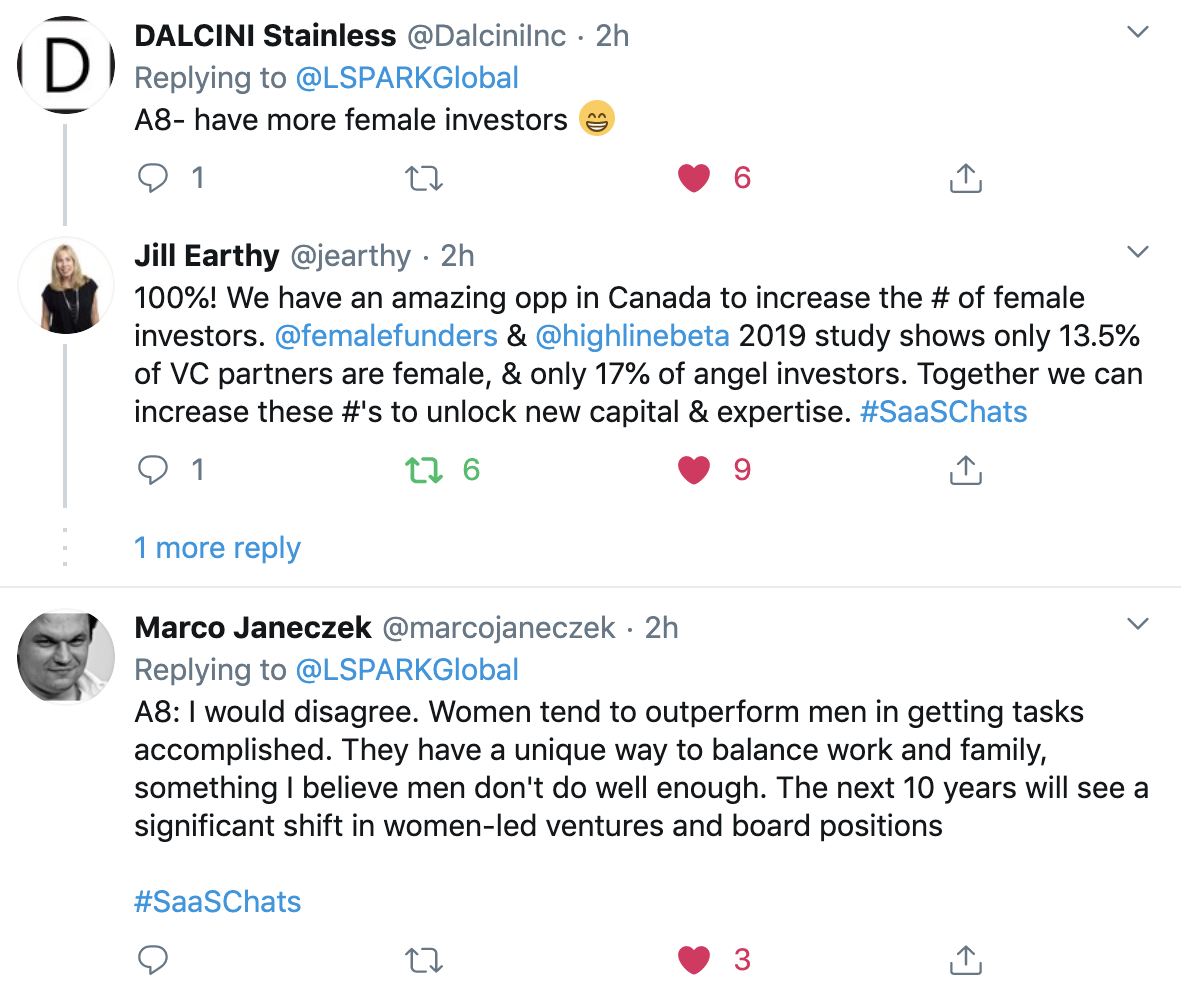Image resolution: width=1181 pixels, height=996 pixels.
Task: Share Marco Janeczek's tweet
Action: [966, 959]
